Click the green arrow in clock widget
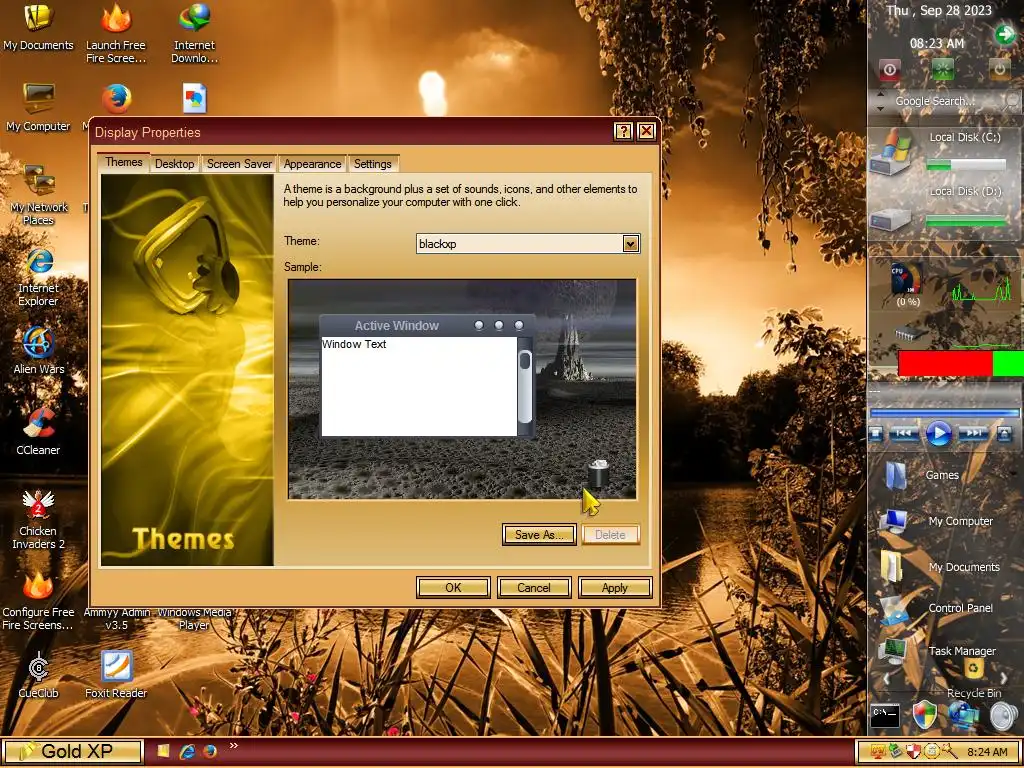Screen dimensions: 1024x768 1005,34
